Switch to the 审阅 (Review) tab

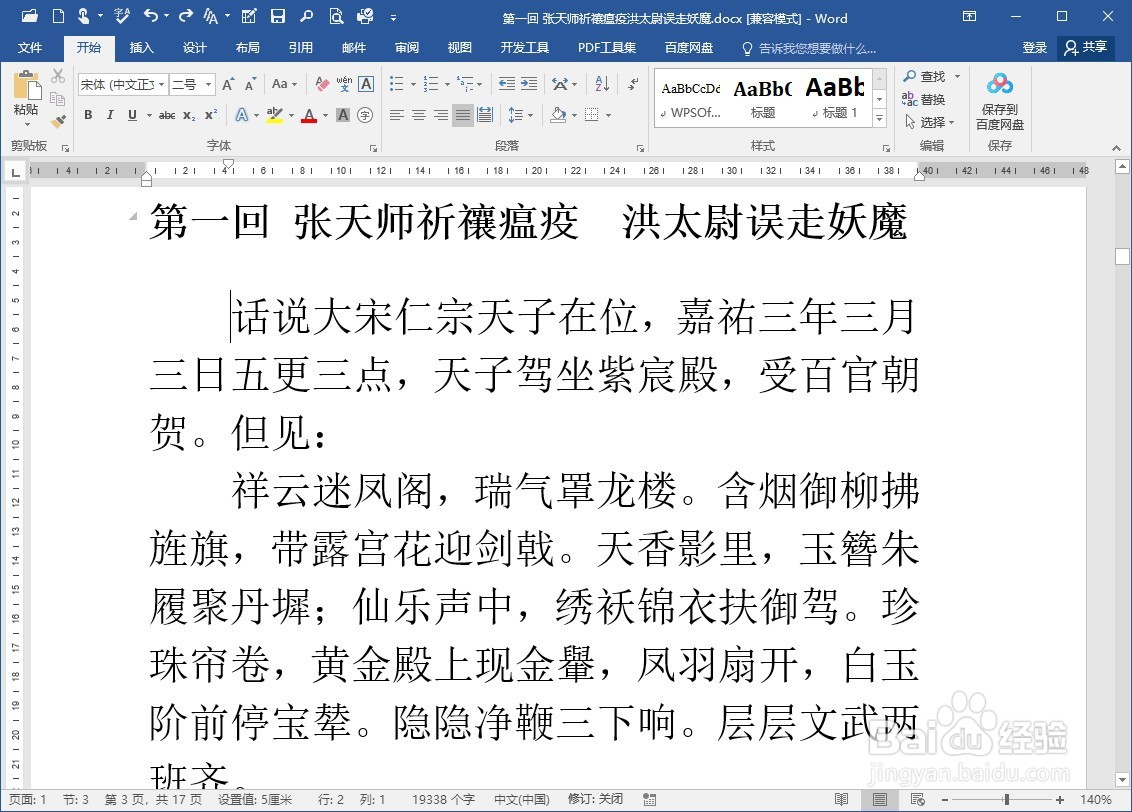click(x=407, y=48)
